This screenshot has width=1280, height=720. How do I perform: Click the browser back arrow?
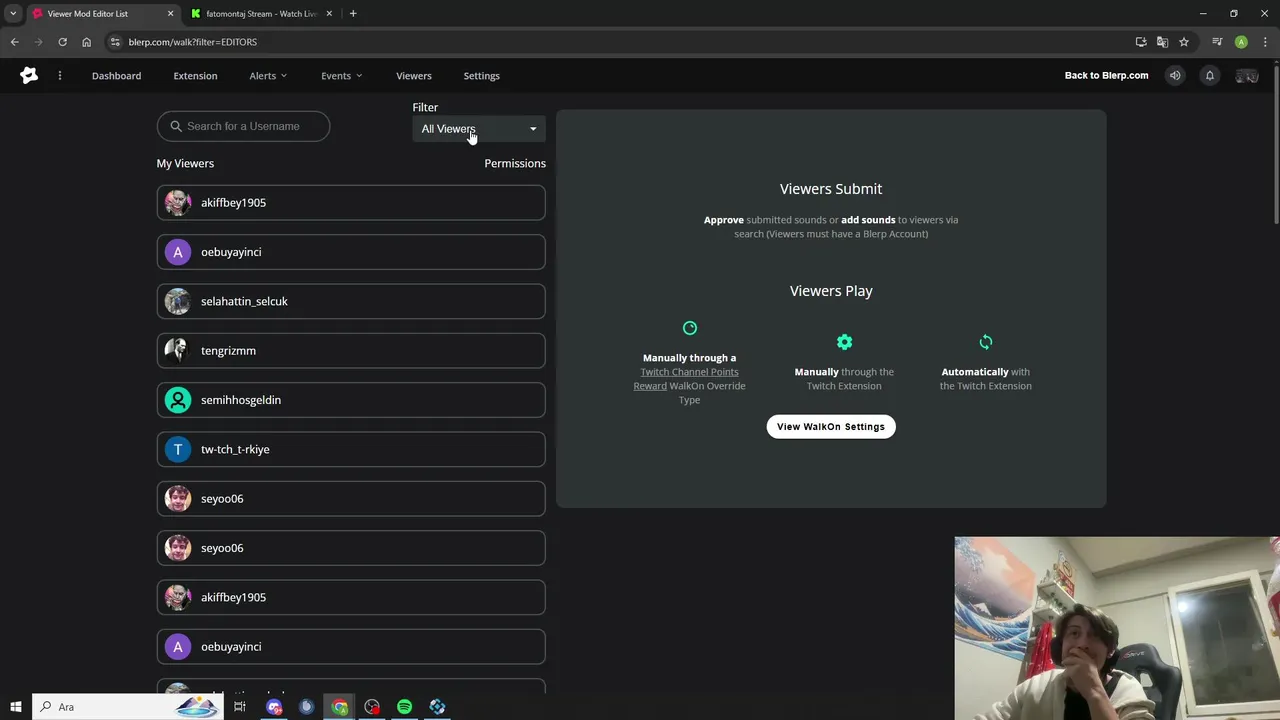coord(14,42)
